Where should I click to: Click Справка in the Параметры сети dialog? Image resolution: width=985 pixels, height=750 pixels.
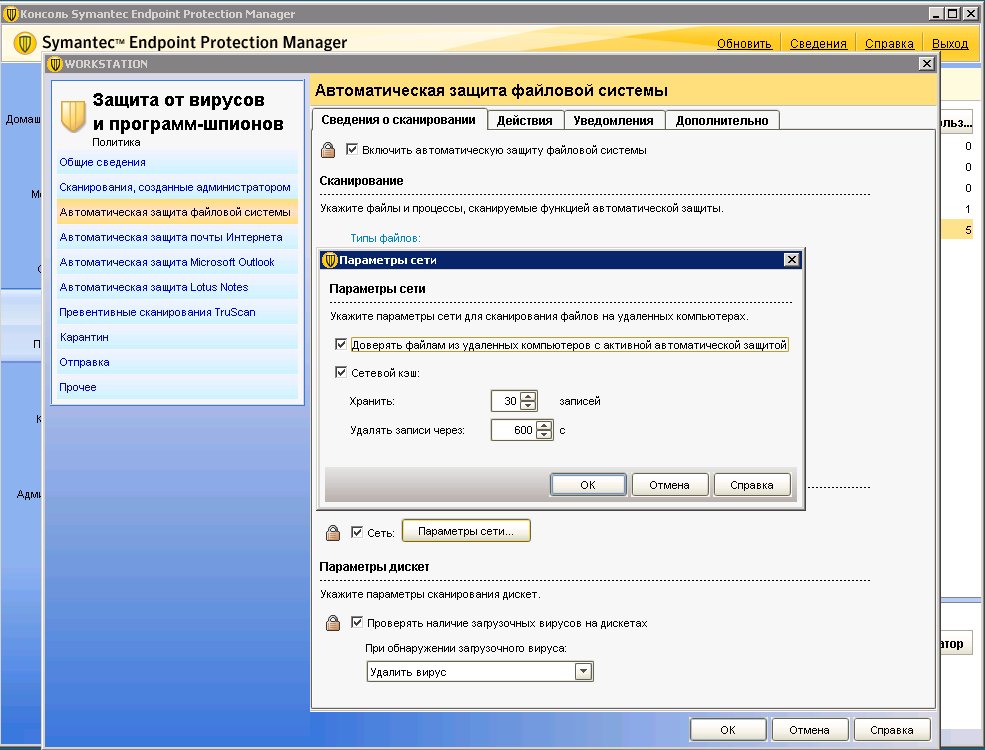tap(752, 485)
